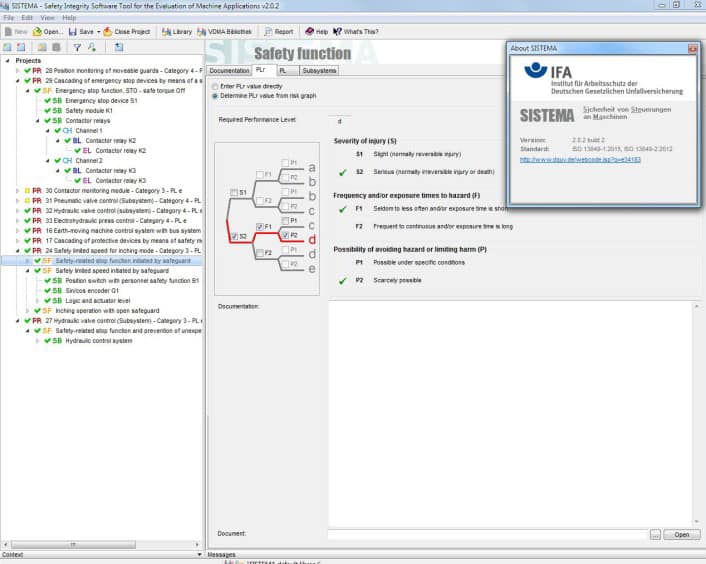Click the project tree horizontal scrollbar thumb
This screenshot has width=706, height=564.
73,545
